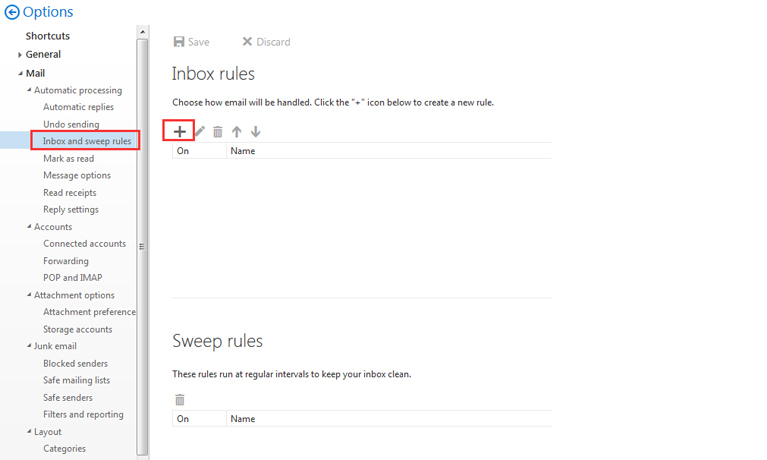The height and width of the screenshot is (460, 767).
Task: Go back using the Options back arrow
Action: pyautogui.click(x=12, y=12)
